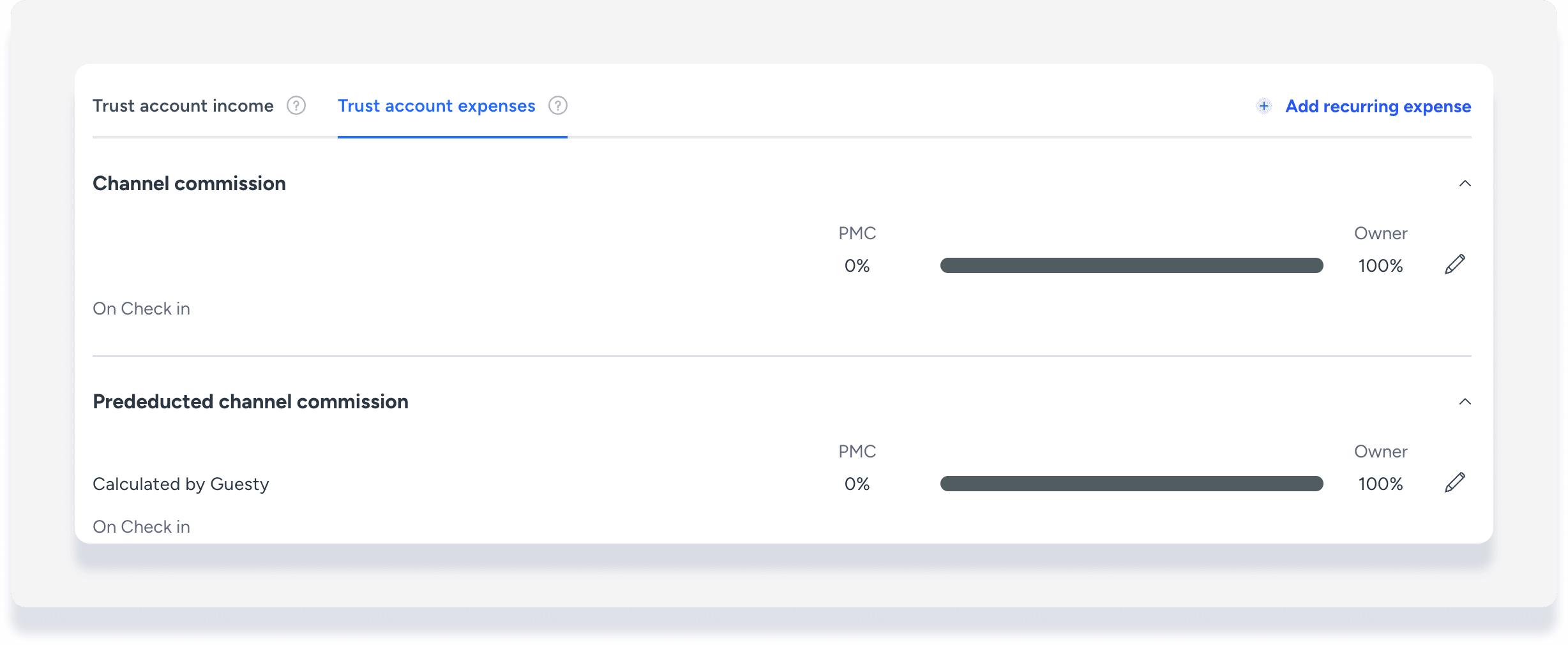The height and width of the screenshot is (645, 1568).
Task: Click the Calculated by Guesty label
Action: click(181, 484)
